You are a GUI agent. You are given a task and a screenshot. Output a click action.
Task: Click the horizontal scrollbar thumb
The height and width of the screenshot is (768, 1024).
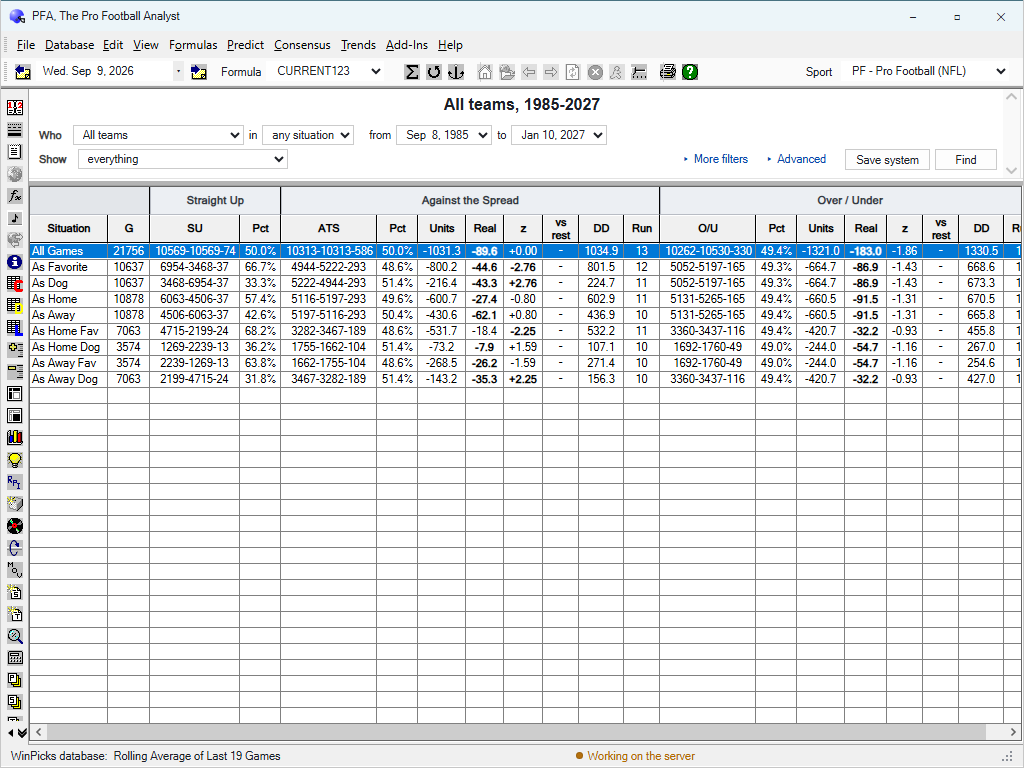point(516,732)
